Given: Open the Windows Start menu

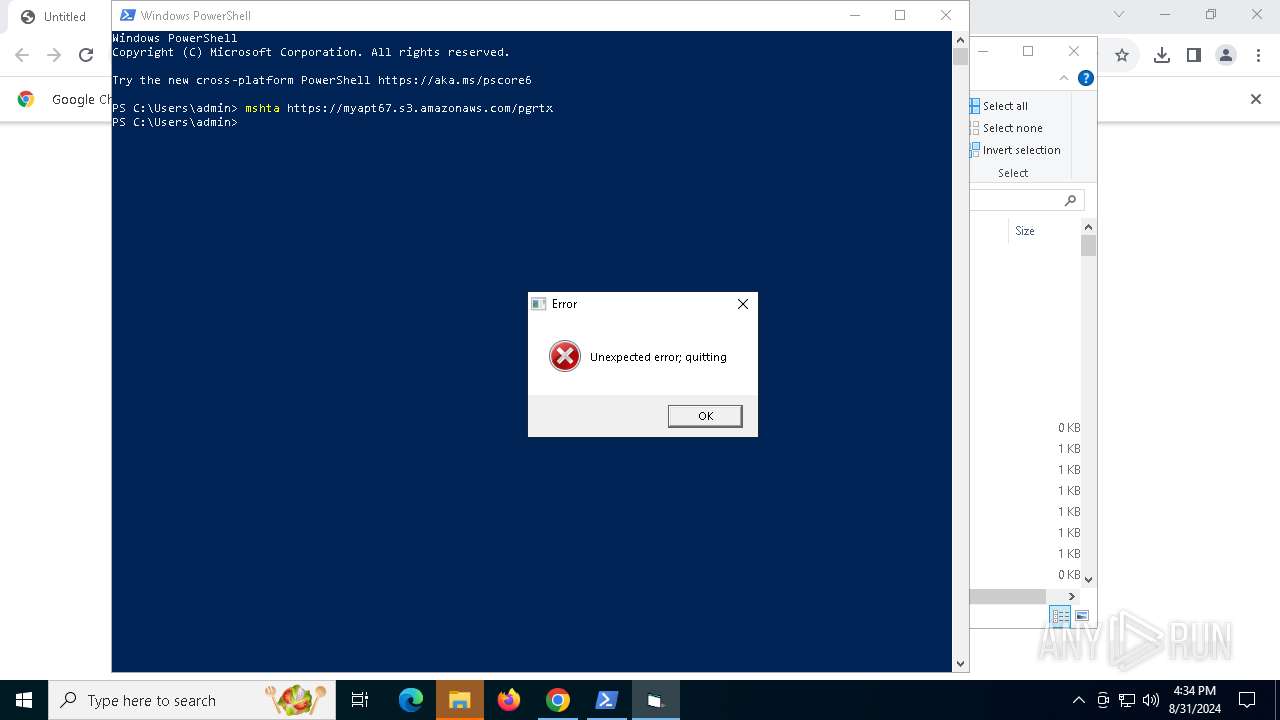Looking at the screenshot, I should (24, 700).
